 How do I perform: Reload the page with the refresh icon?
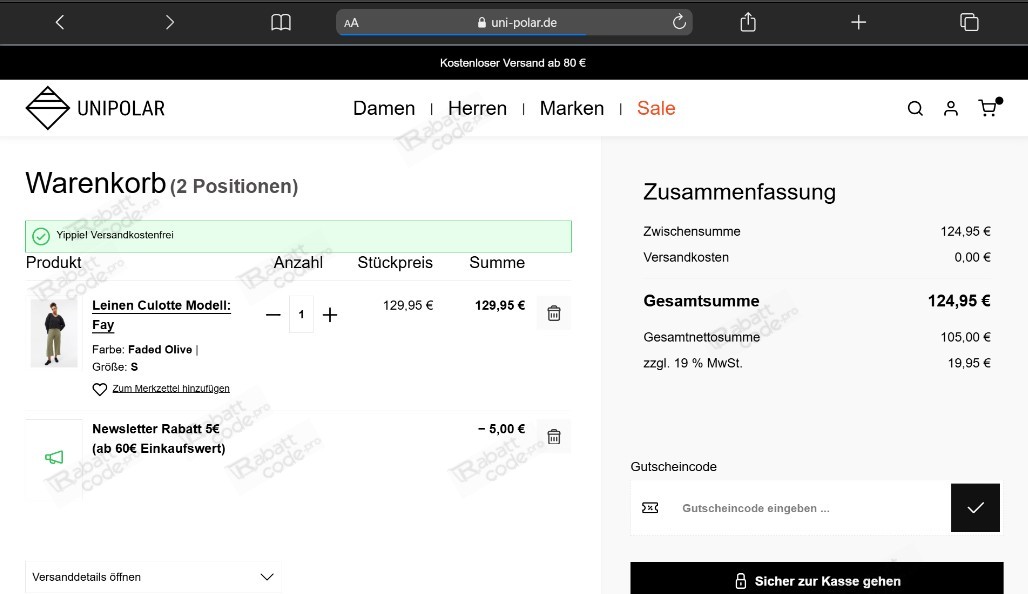(679, 22)
